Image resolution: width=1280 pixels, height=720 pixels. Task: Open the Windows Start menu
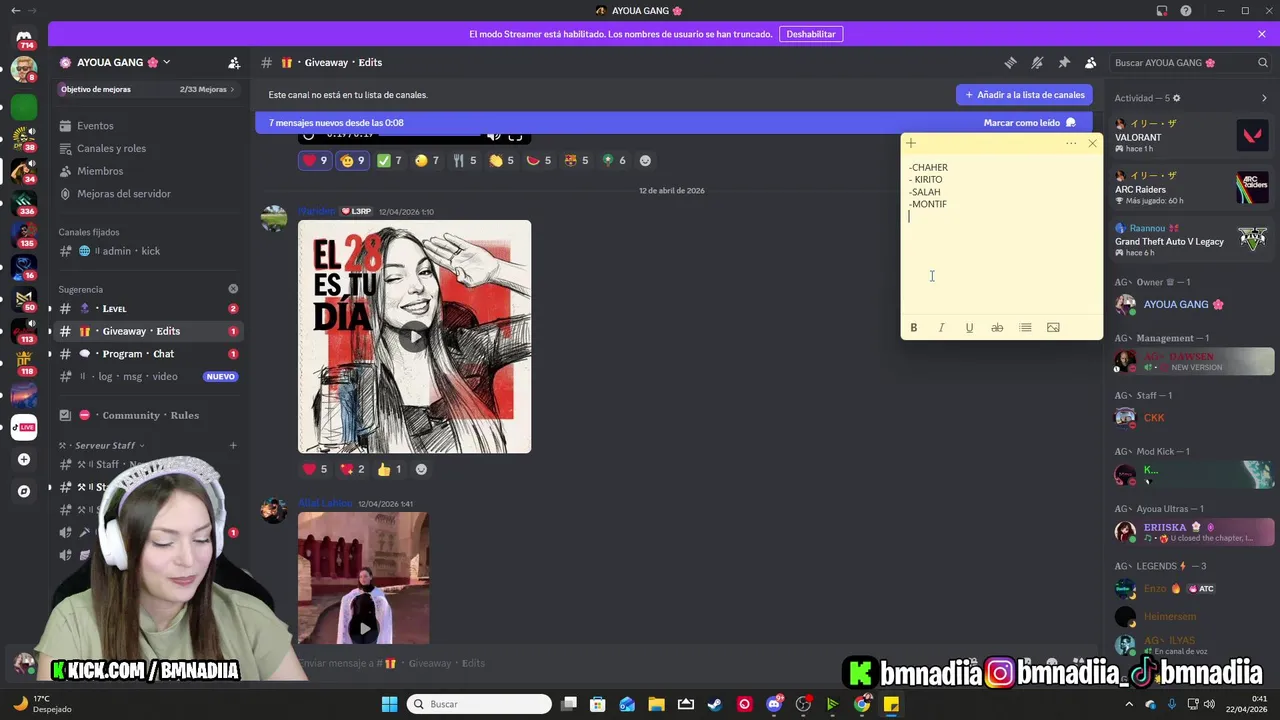click(x=389, y=704)
